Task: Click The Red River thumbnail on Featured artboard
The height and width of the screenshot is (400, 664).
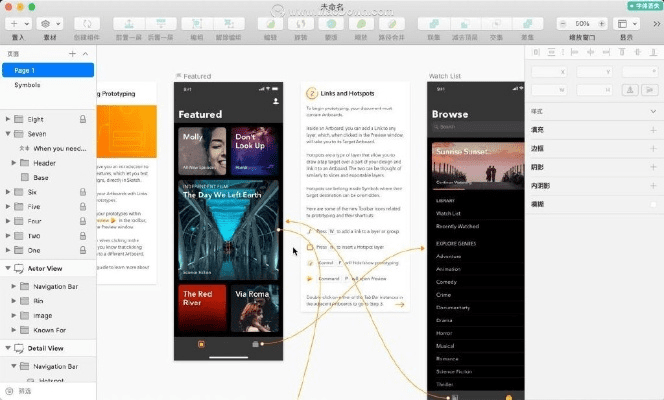Action: pyautogui.click(x=203, y=309)
